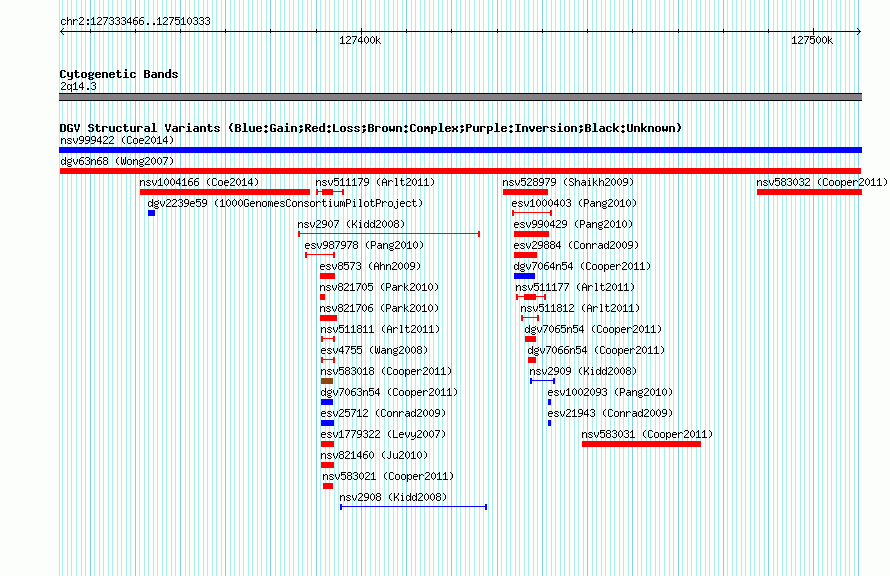Image resolution: width=890 pixels, height=576 pixels.
Task: Open esv21943 (Conrad2009) variant
Action: point(610,413)
